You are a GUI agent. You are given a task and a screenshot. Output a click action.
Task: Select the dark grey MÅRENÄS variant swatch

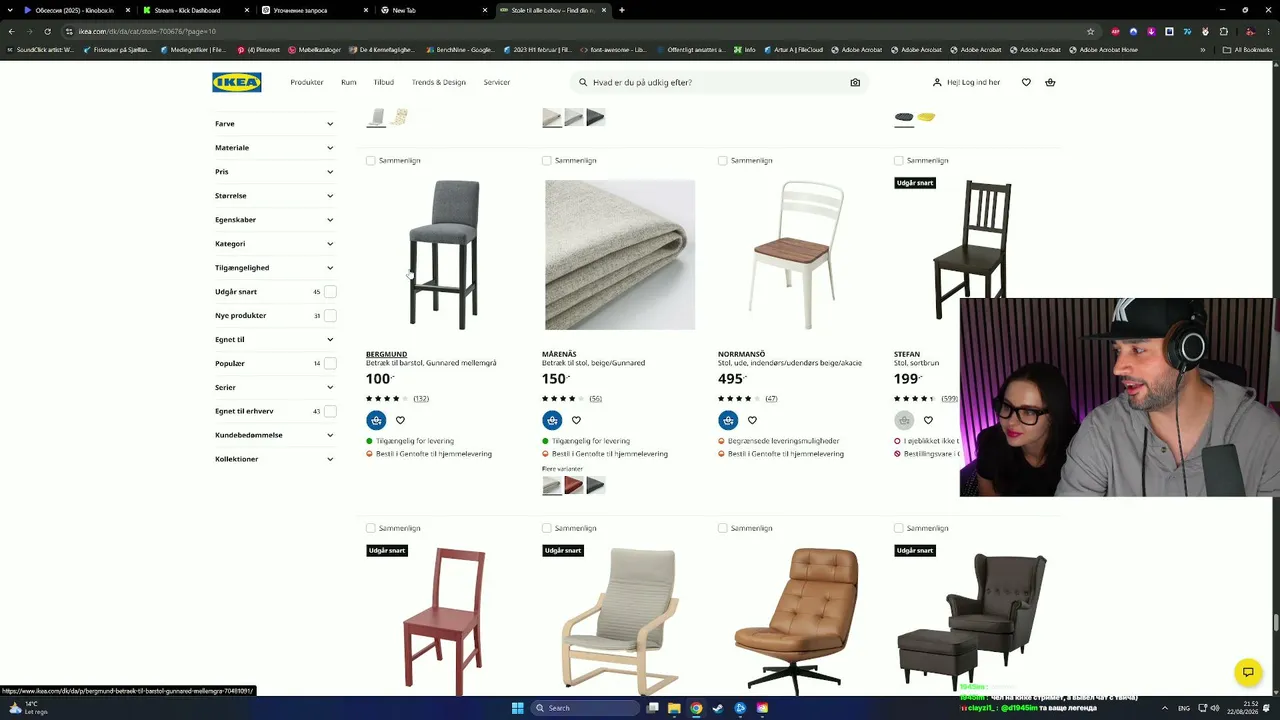[595, 486]
